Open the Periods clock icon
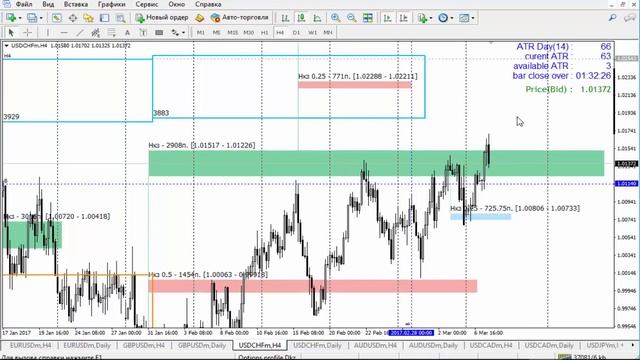The width and height of the screenshot is (640, 360). click(x=443, y=18)
